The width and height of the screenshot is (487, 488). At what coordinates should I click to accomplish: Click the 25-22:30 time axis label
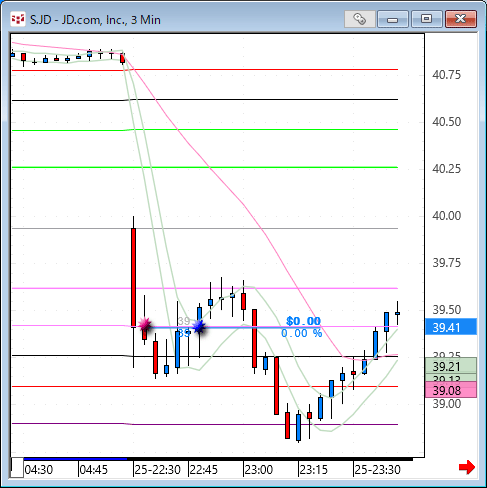pyautogui.click(x=158, y=470)
